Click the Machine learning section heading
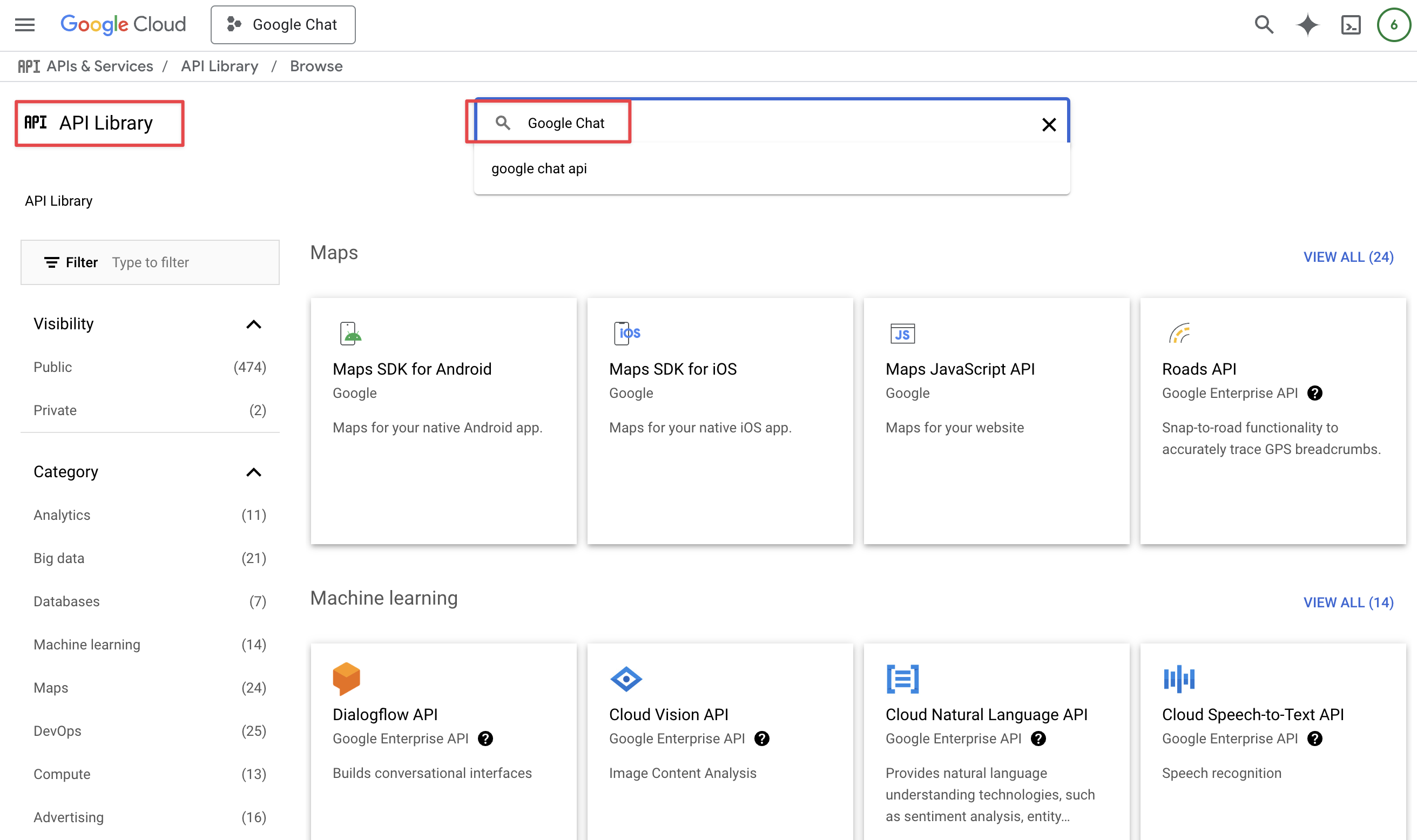 [384, 598]
